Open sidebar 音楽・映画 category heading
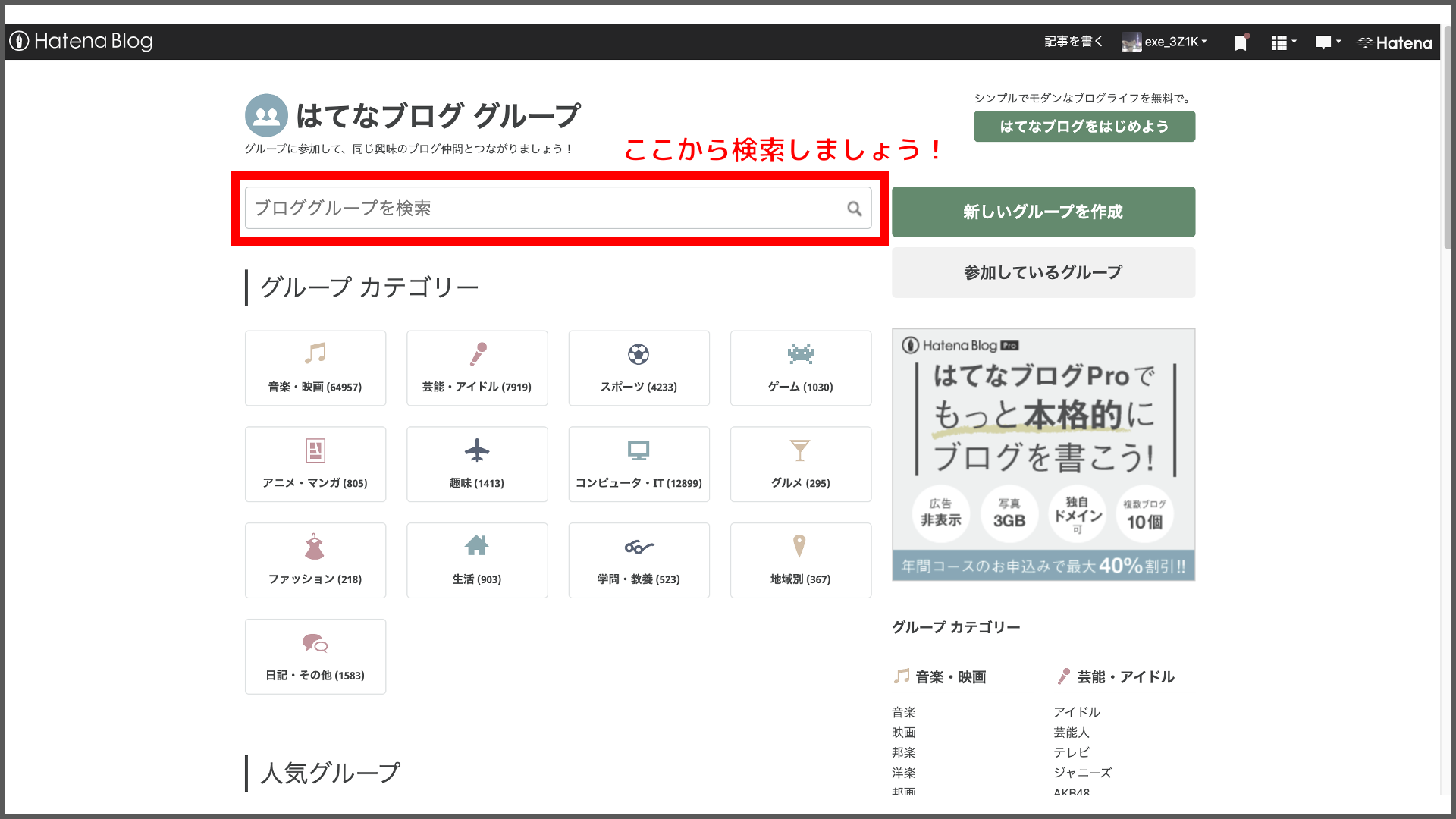The height and width of the screenshot is (819, 1456). [x=950, y=677]
